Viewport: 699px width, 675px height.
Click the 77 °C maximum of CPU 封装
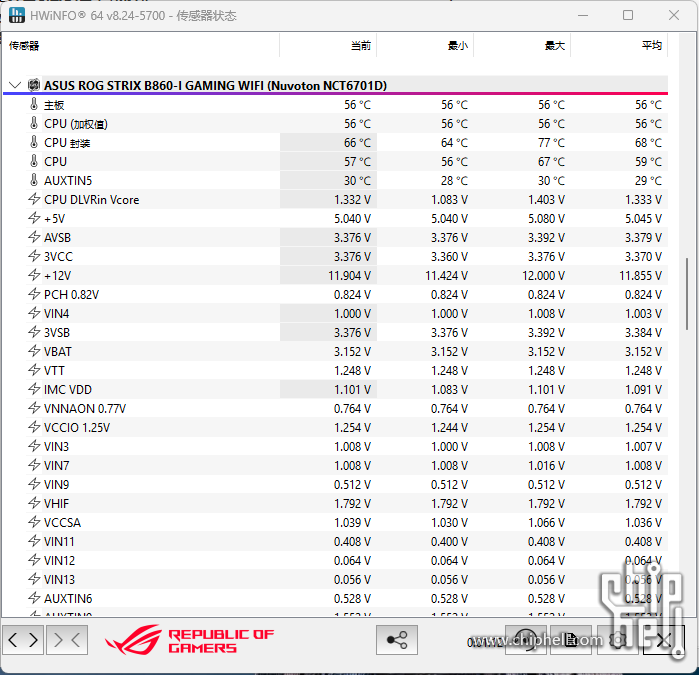point(551,143)
